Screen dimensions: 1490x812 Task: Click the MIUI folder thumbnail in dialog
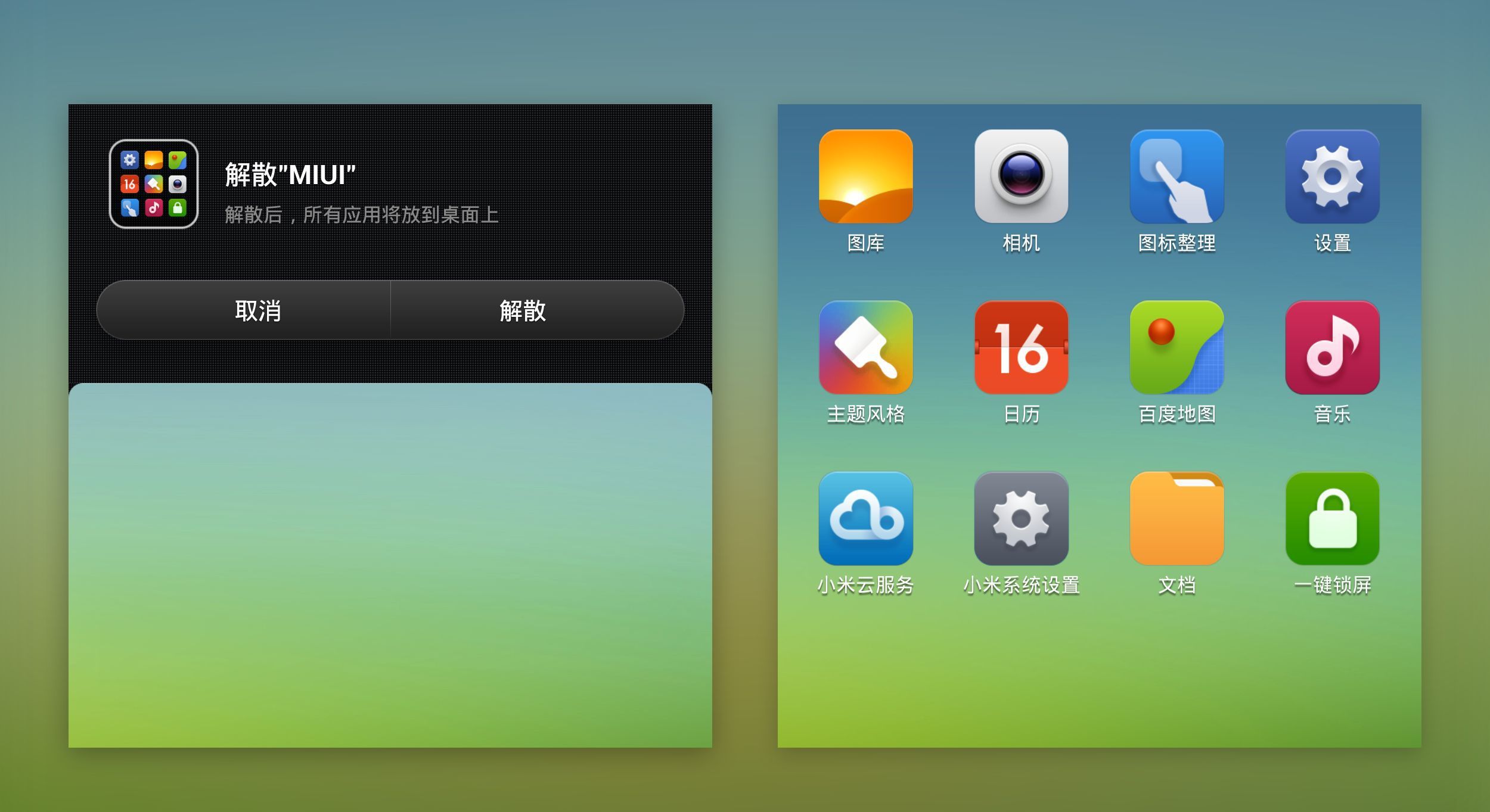[x=154, y=184]
